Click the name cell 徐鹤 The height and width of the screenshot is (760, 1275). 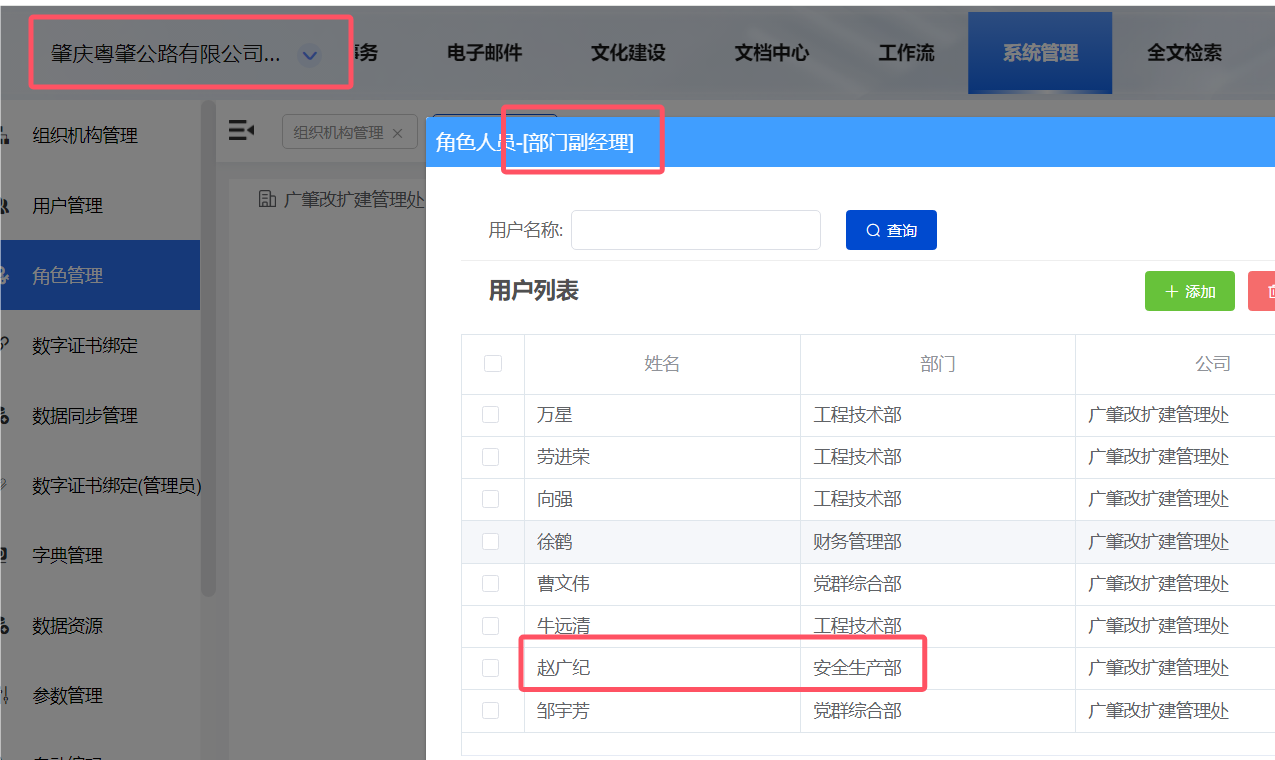(x=555, y=542)
